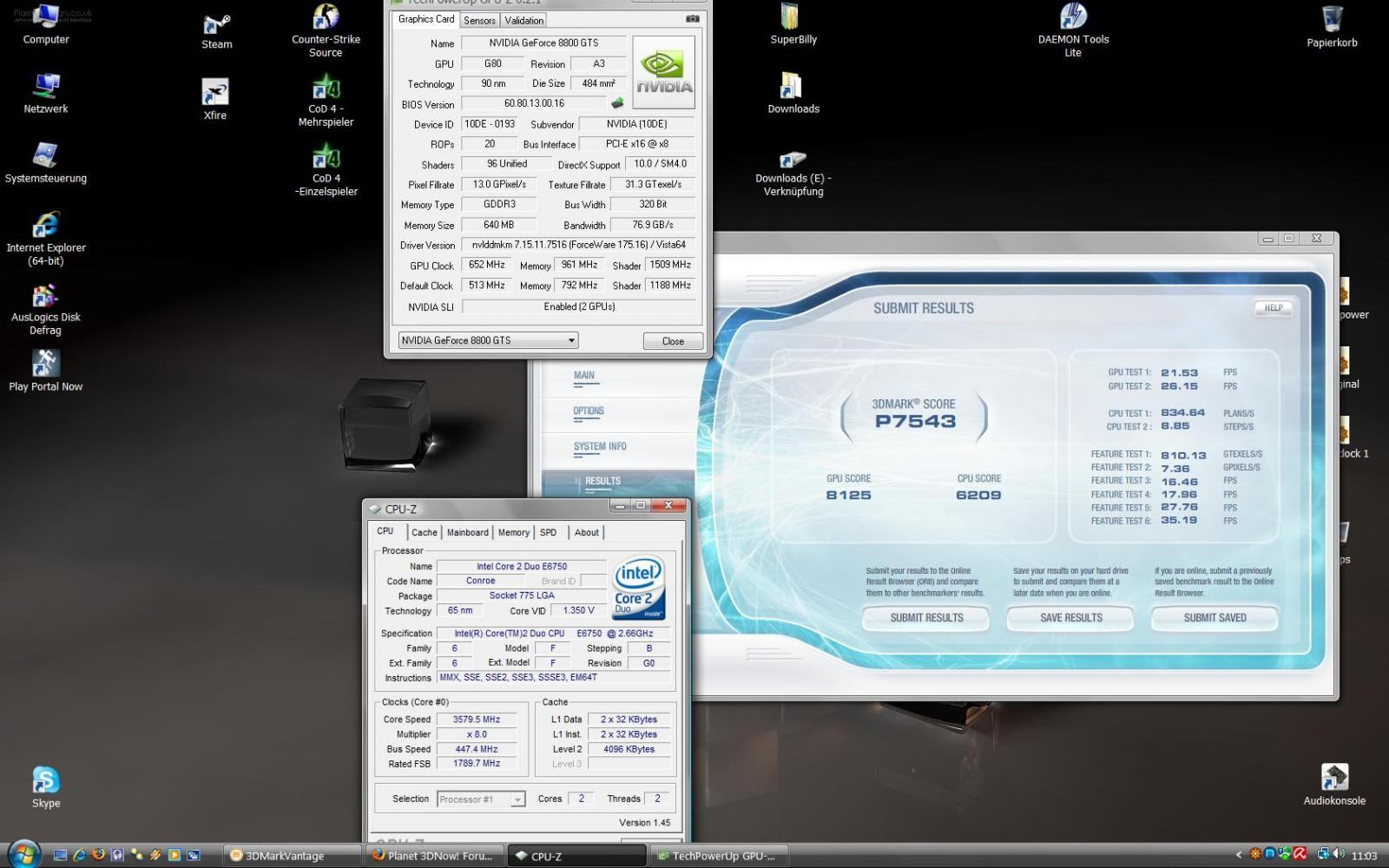Open the Audiokonsole desktop icon
Screen dimensions: 1389x868
pyautogui.click(x=1334, y=785)
